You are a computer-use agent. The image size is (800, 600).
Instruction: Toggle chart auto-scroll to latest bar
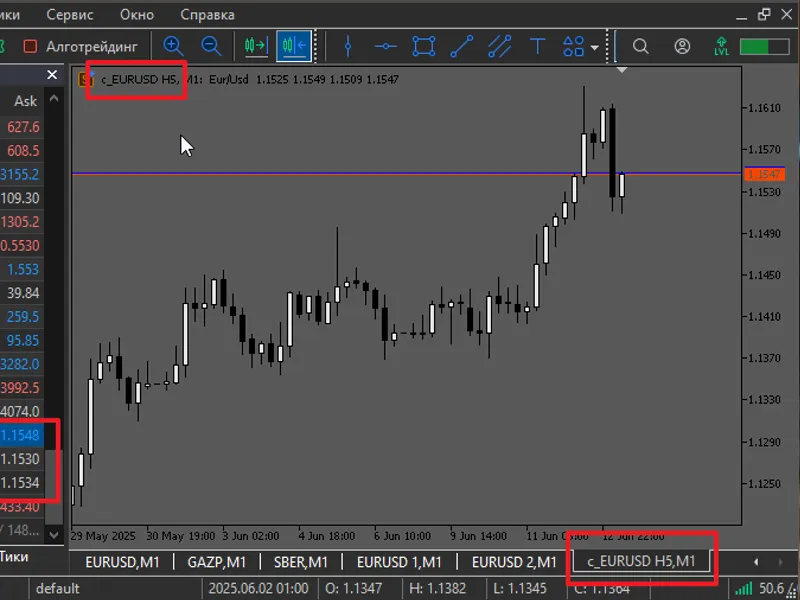pyautogui.click(x=256, y=46)
